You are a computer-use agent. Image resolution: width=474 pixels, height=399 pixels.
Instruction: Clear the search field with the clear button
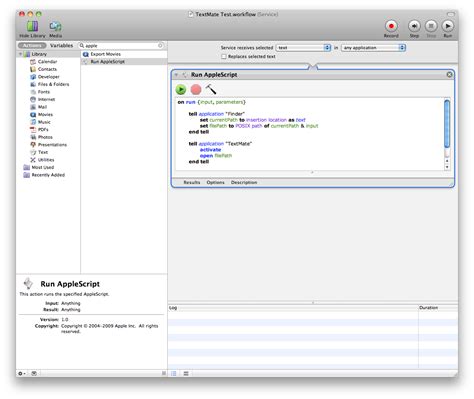160,46
